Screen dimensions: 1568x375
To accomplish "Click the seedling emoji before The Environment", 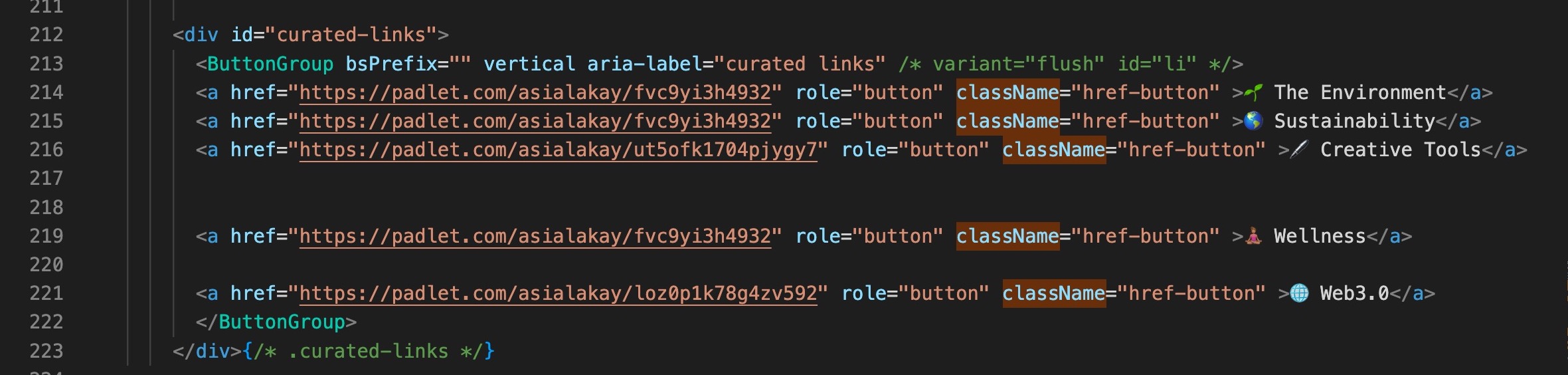I will tap(1254, 92).
